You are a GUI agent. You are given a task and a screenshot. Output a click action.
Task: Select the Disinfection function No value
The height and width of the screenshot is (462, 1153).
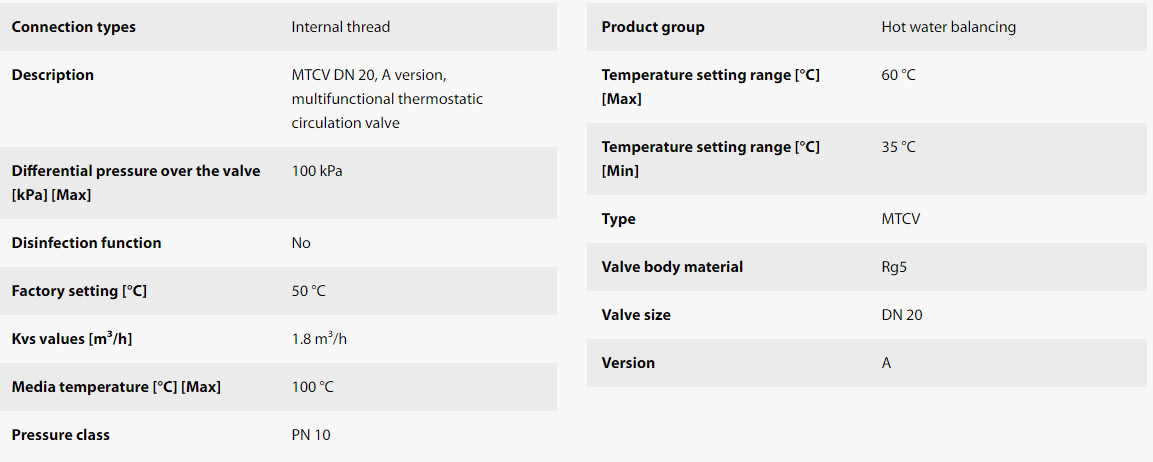[x=301, y=243]
